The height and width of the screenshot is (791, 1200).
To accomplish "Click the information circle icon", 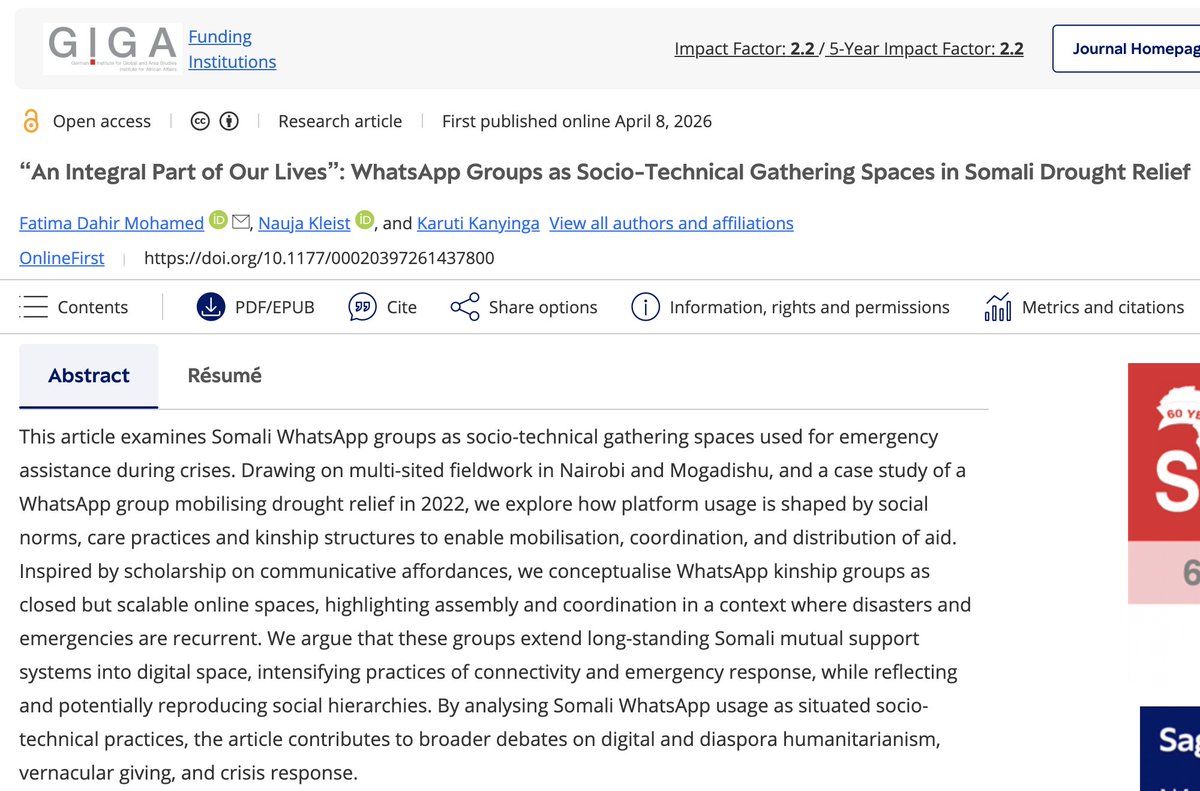I will tap(645, 307).
